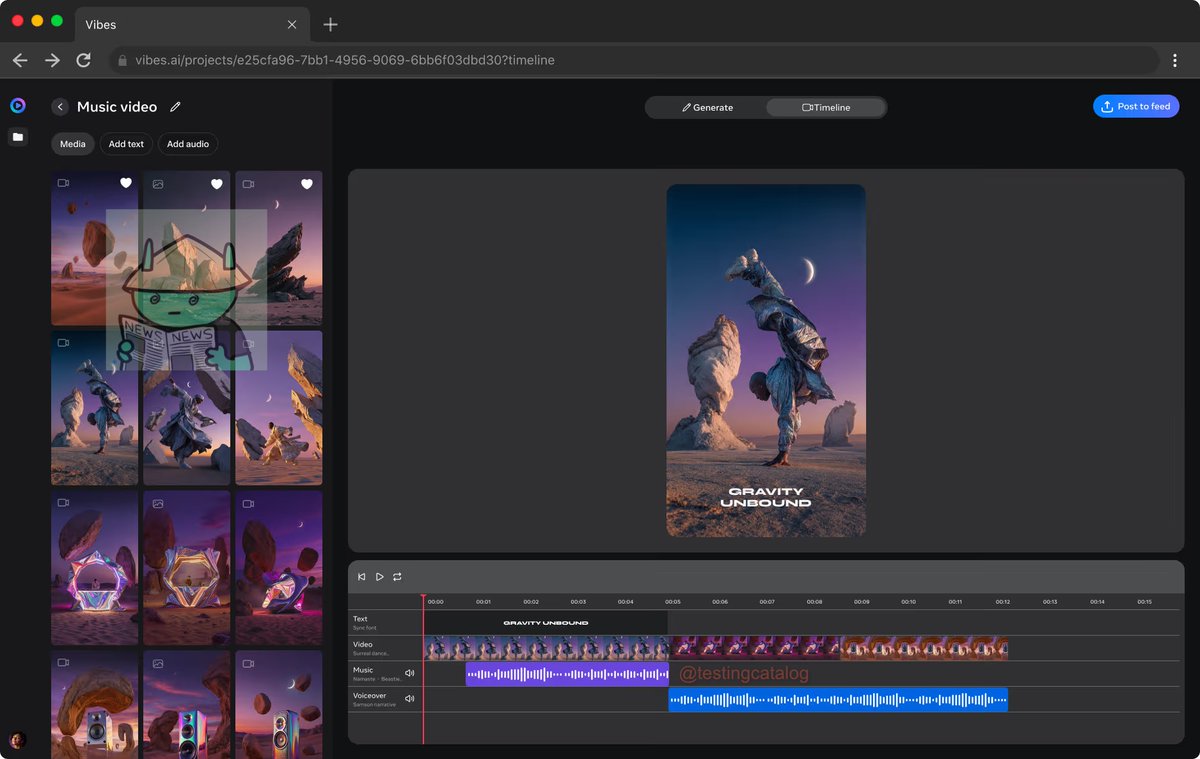Click the skip-to-start playback icon
This screenshot has width=1200, height=759.
361,576
